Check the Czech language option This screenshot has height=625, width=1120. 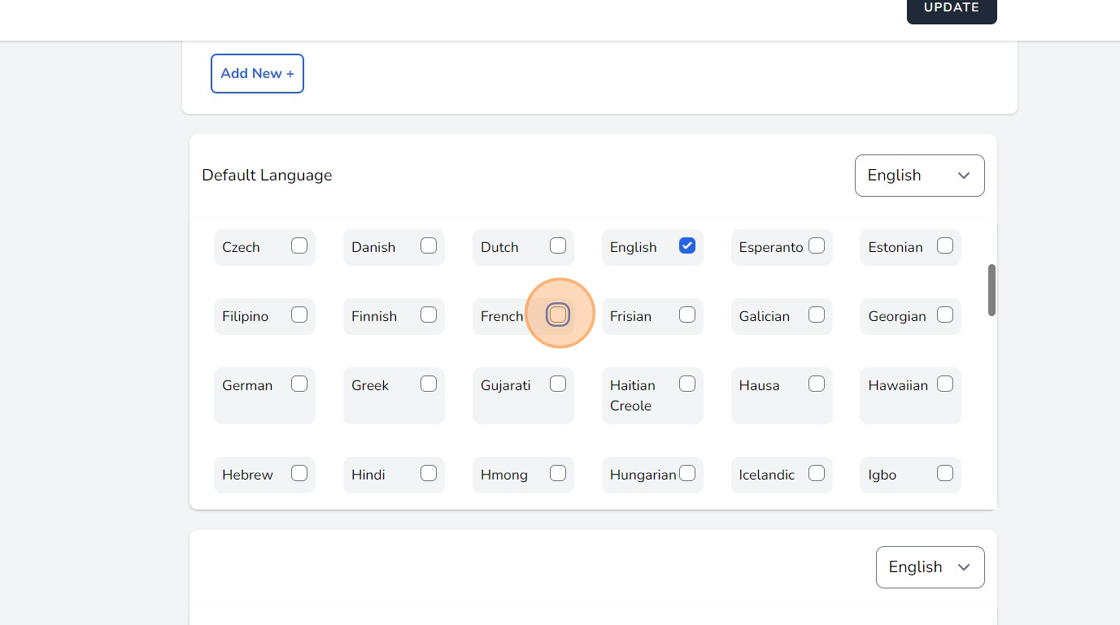(299, 244)
